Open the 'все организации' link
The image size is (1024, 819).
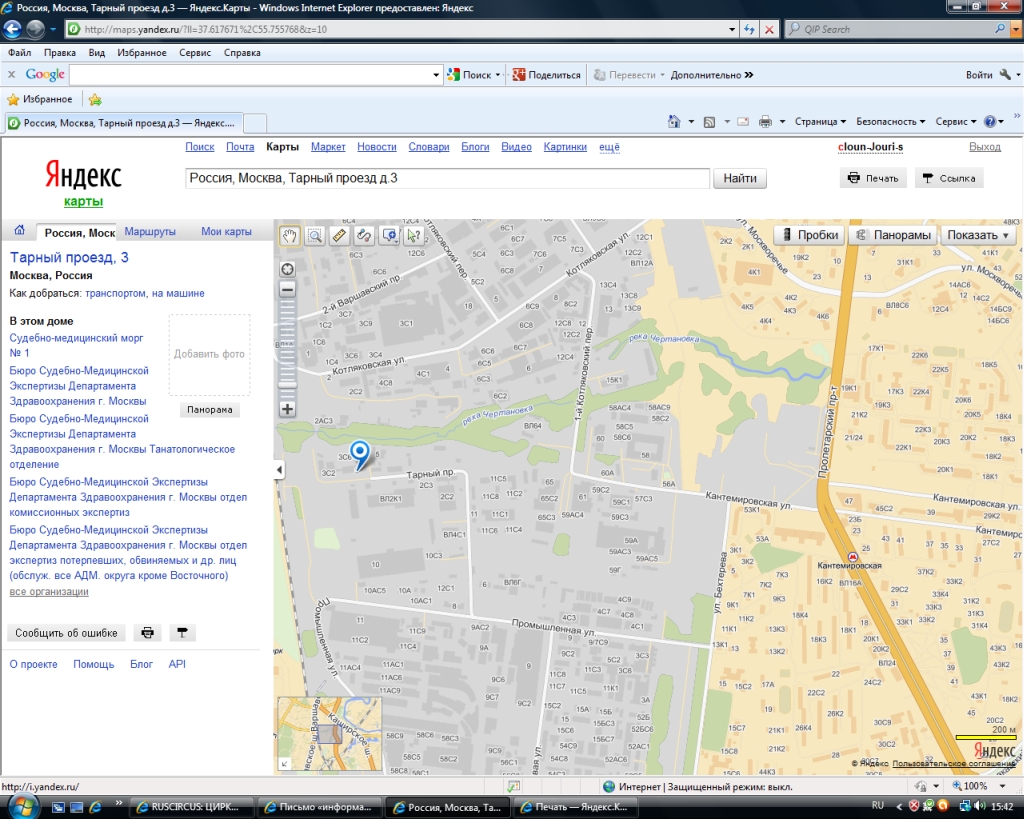[49, 592]
